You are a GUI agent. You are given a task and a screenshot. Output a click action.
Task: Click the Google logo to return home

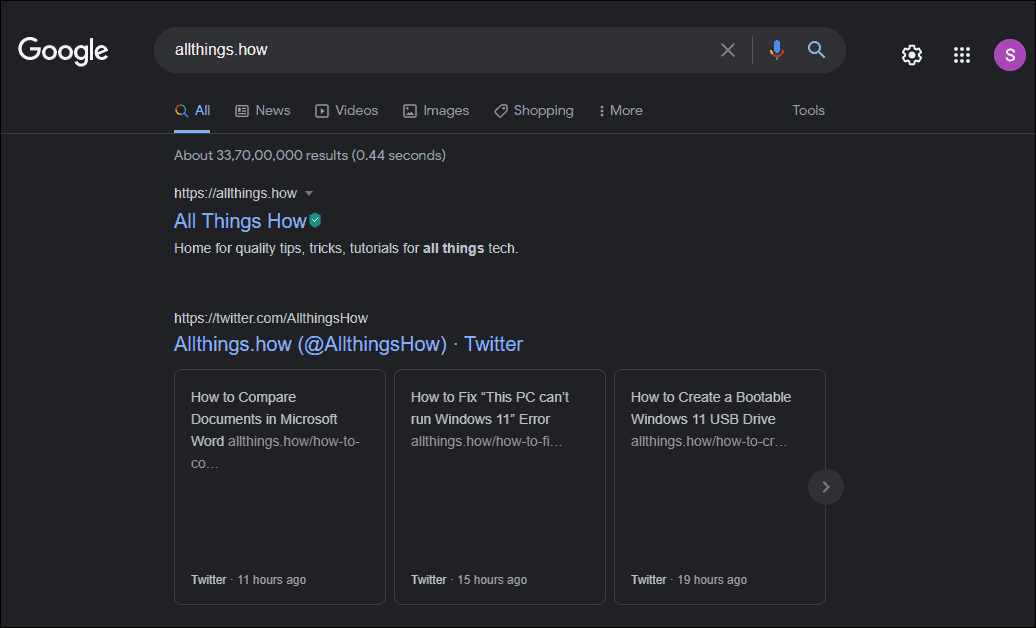click(x=62, y=51)
